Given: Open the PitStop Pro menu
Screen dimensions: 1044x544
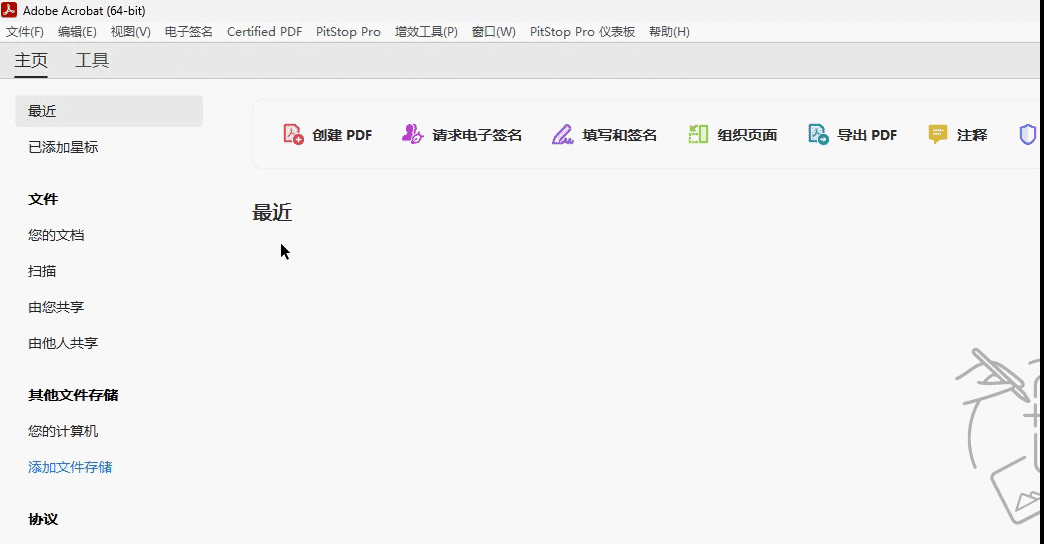Looking at the screenshot, I should click(348, 32).
